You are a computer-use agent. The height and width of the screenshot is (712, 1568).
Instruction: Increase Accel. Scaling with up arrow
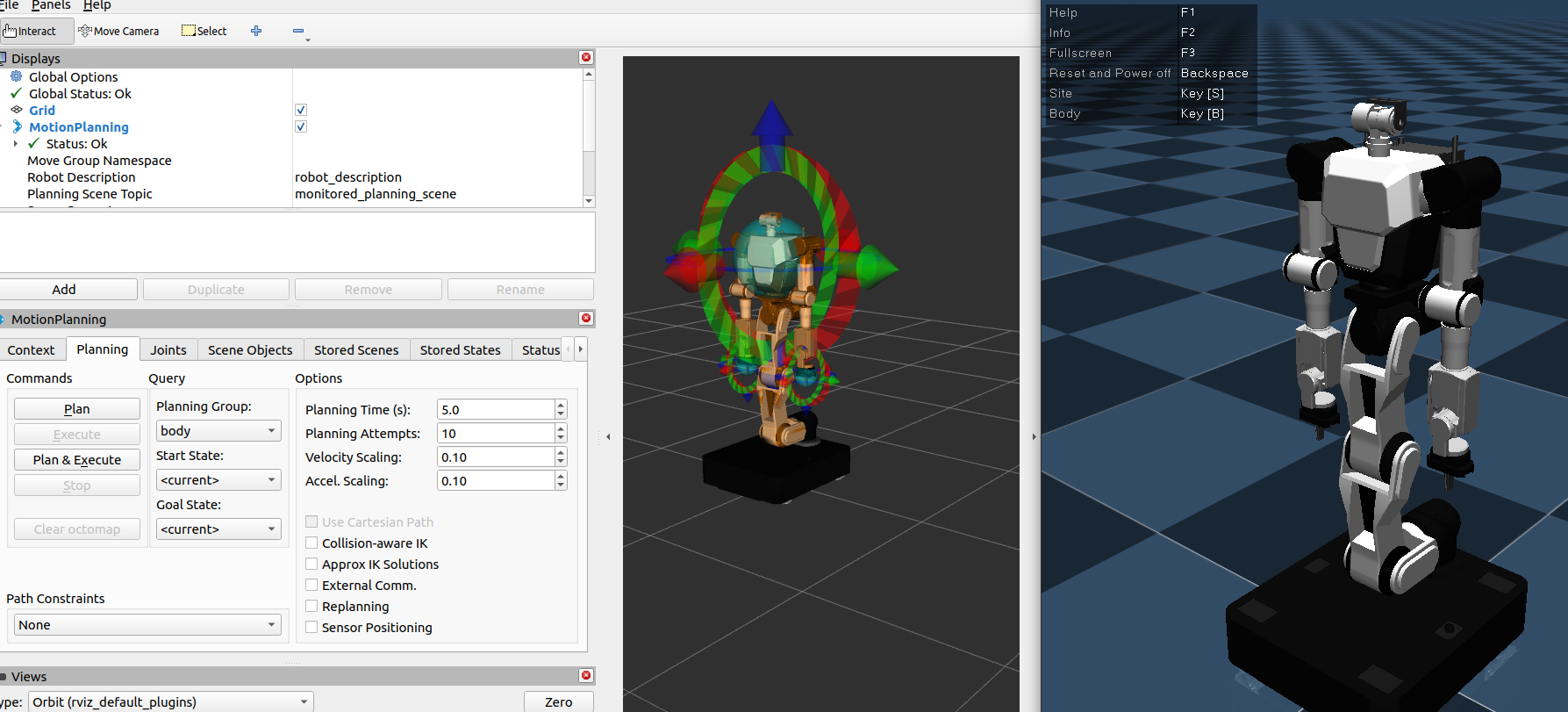coord(561,476)
